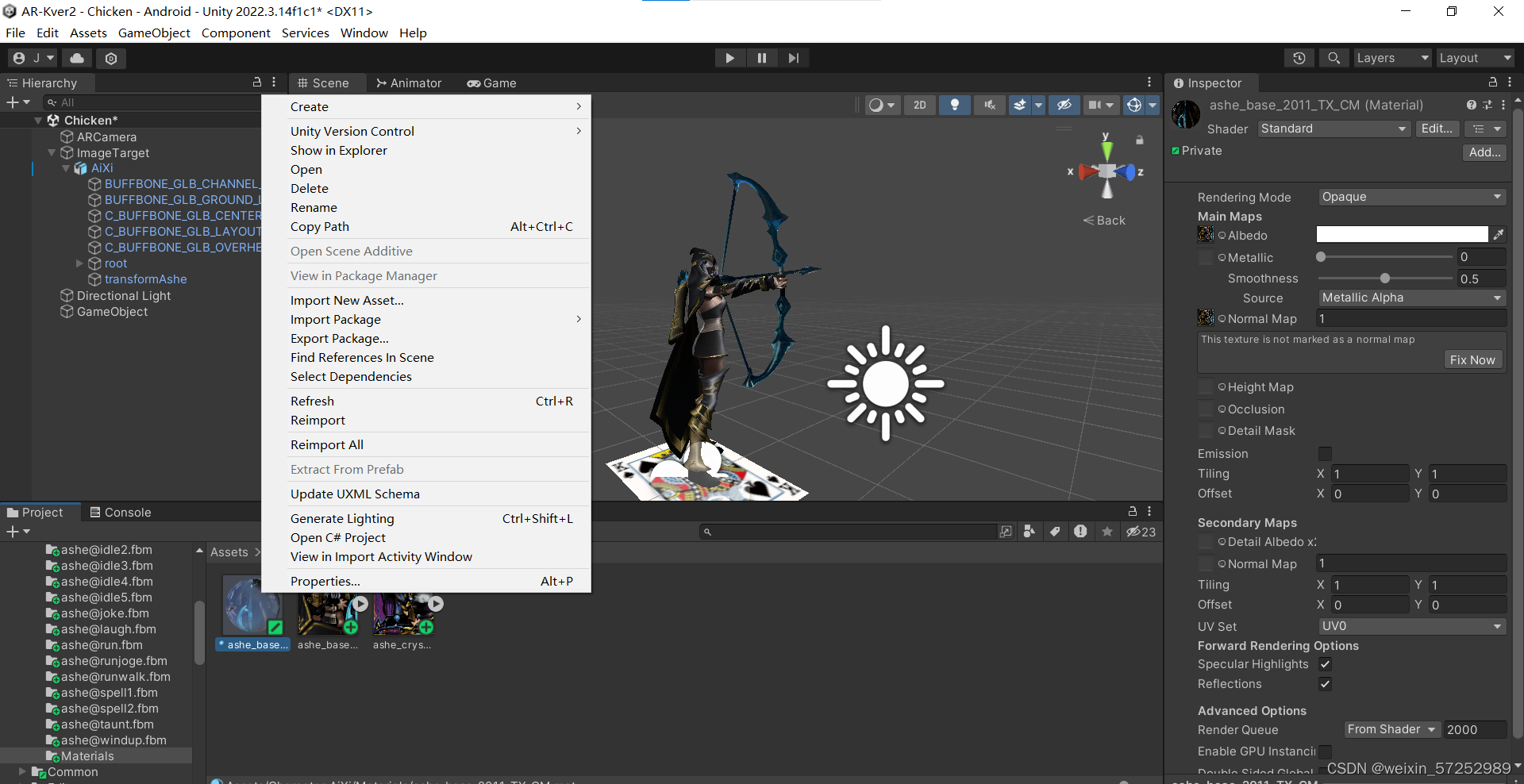The image size is (1524, 784).
Task: Open the GameObject menu in menu bar
Action: [x=154, y=33]
